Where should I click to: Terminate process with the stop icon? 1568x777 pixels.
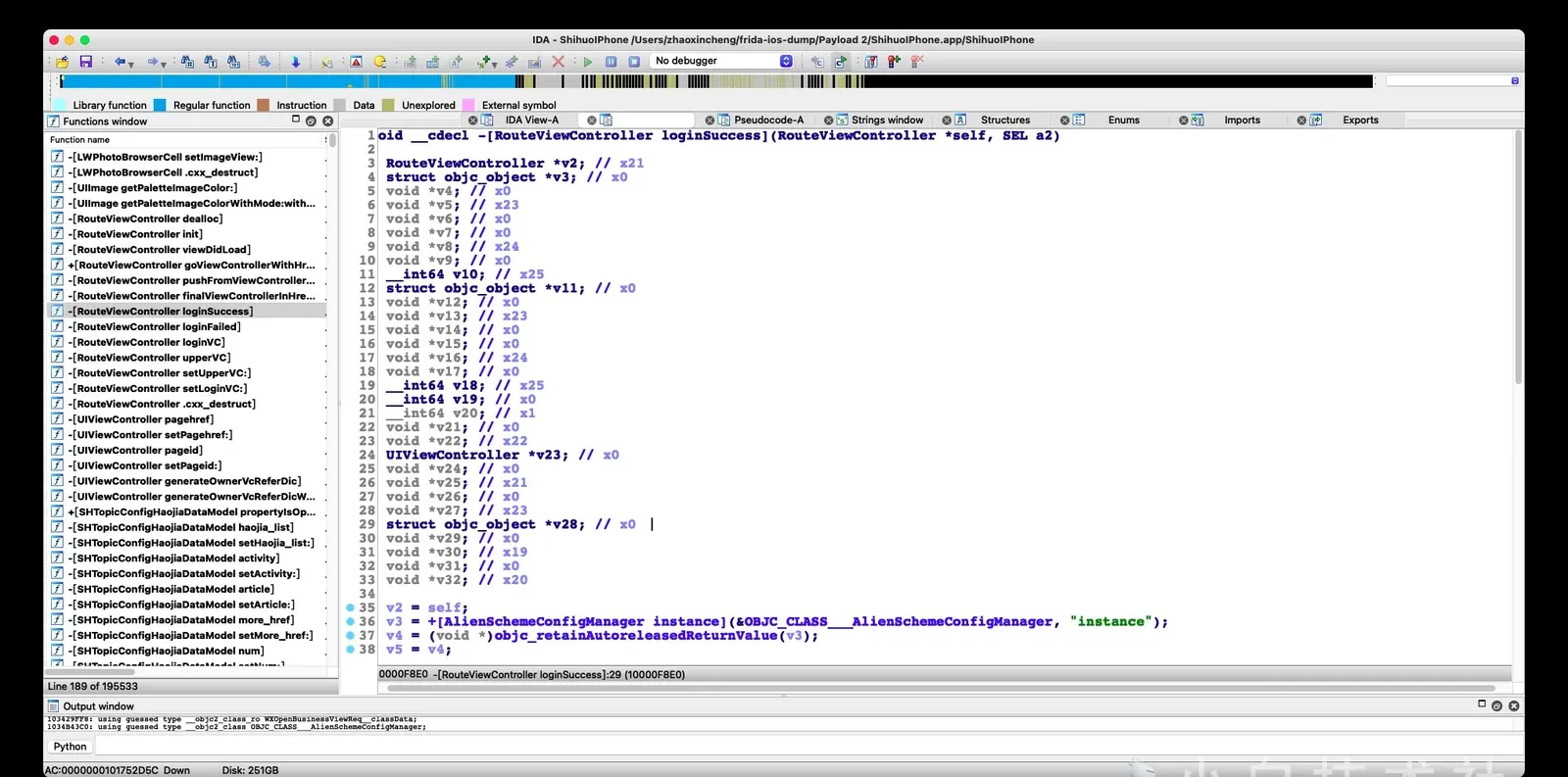point(634,61)
